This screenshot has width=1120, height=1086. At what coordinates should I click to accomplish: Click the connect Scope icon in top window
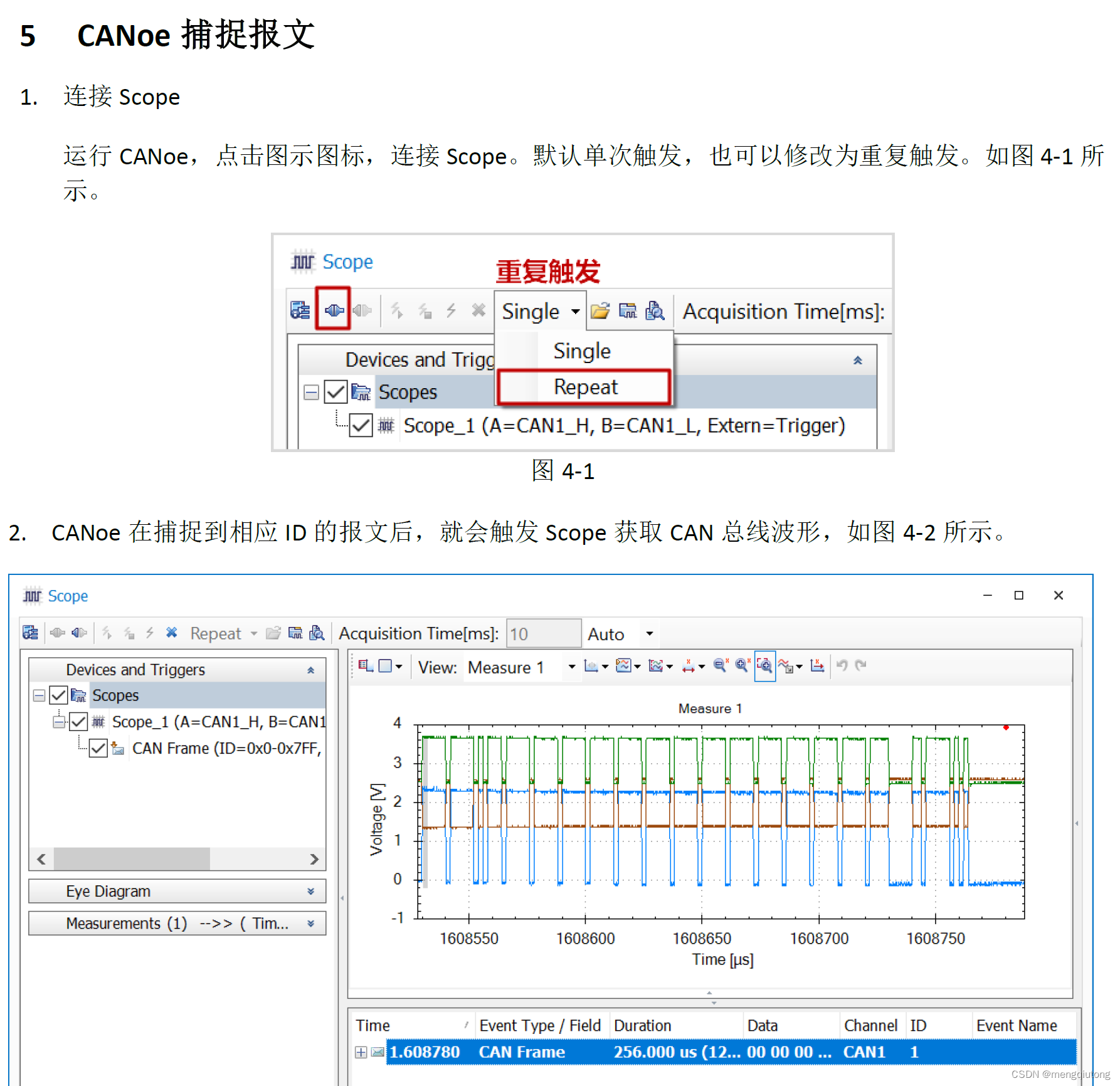(x=334, y=310)
